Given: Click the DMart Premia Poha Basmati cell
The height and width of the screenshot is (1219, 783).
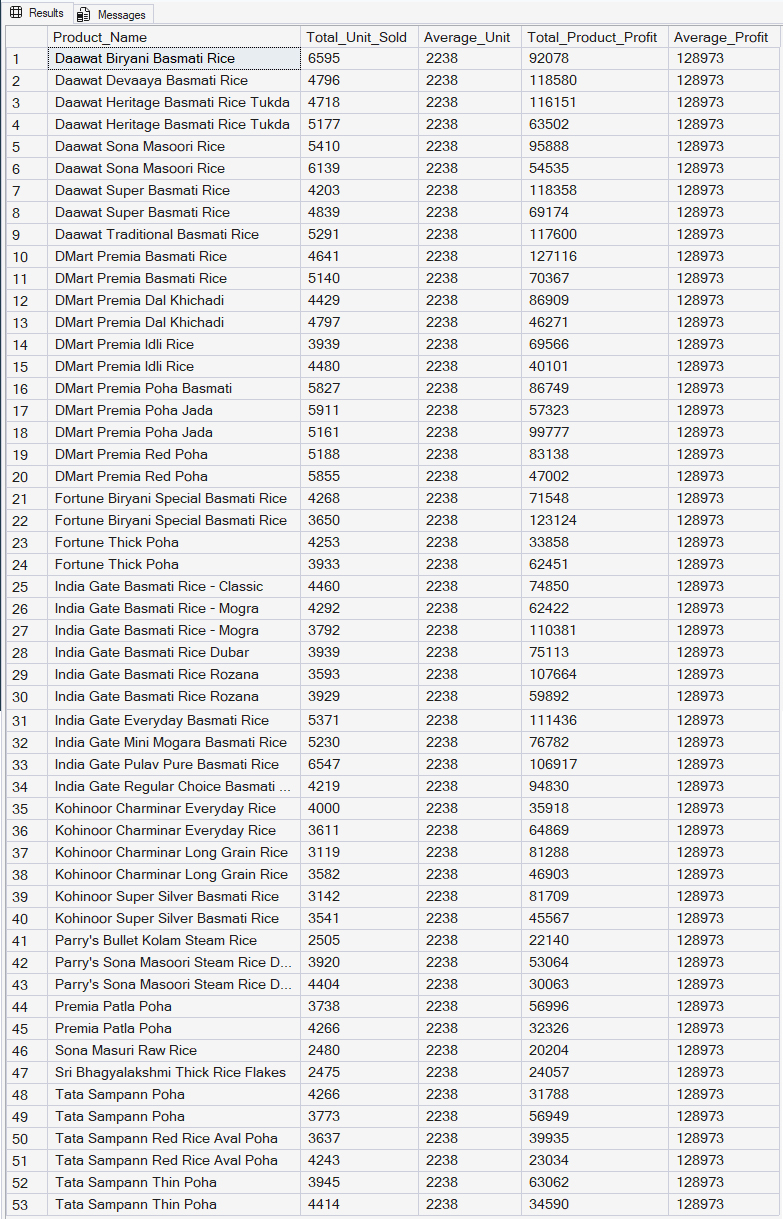Looking at the screenshot, I should [173, 388].
